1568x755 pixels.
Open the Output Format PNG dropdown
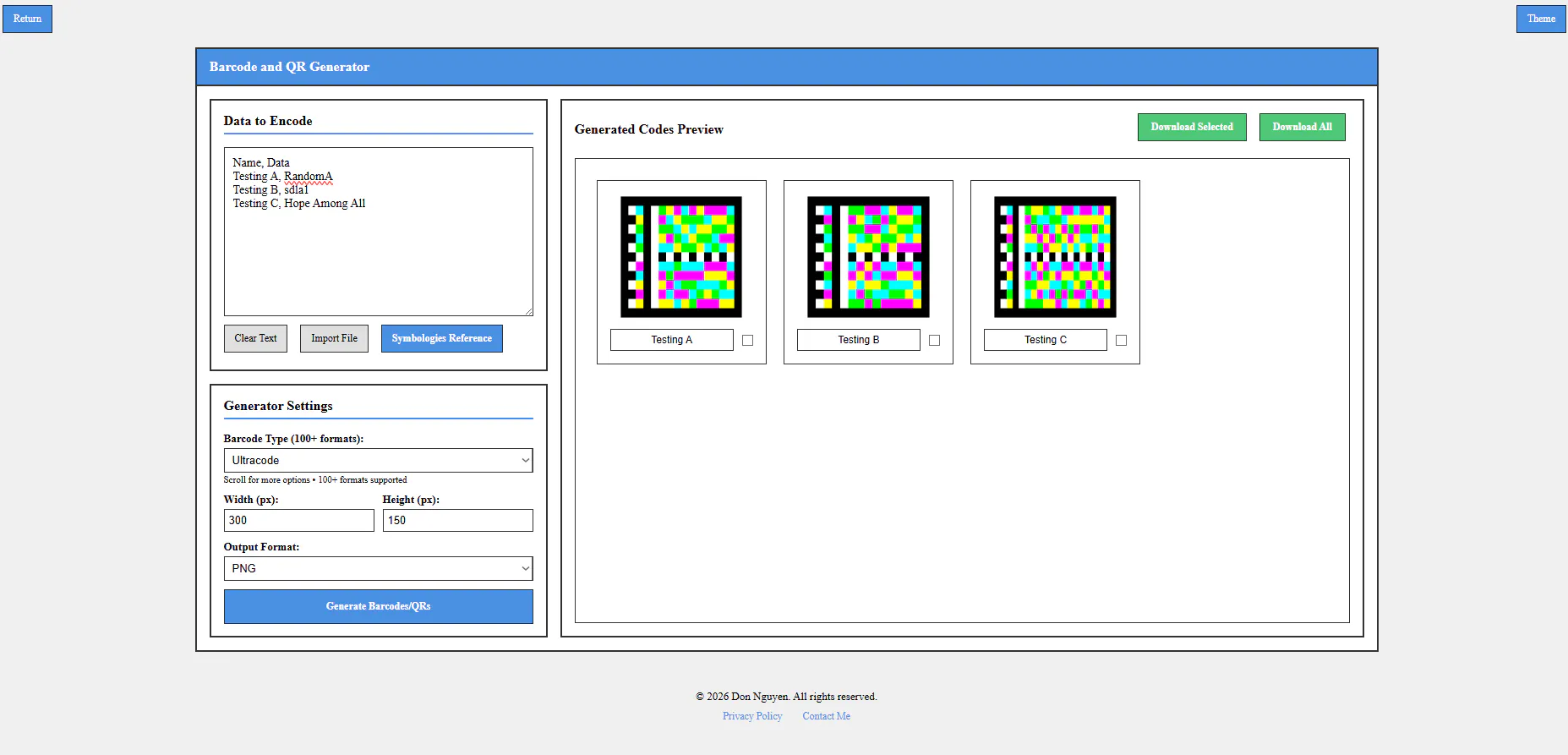pos(378,568)
